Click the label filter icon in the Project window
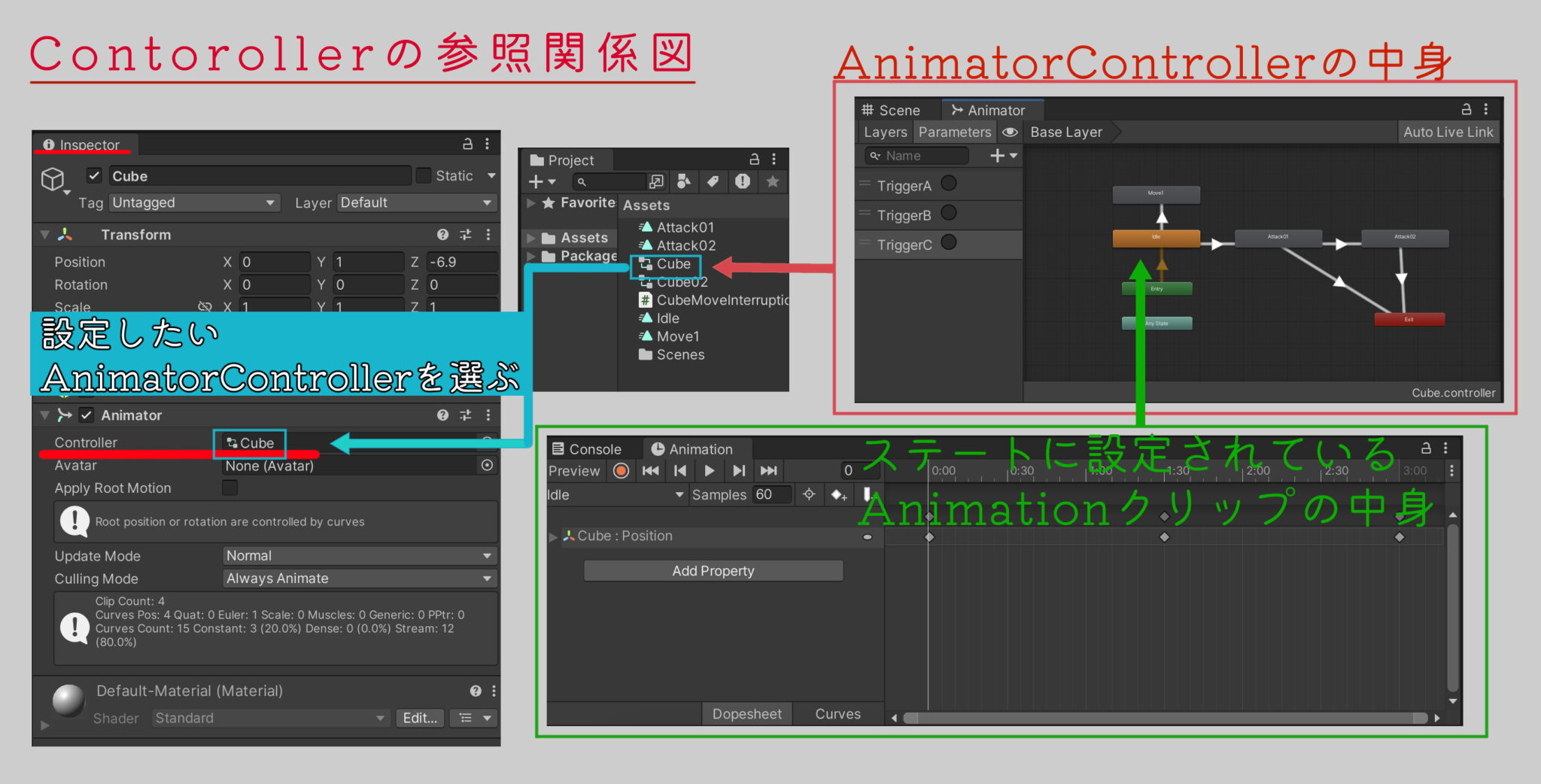 point(713,181)
